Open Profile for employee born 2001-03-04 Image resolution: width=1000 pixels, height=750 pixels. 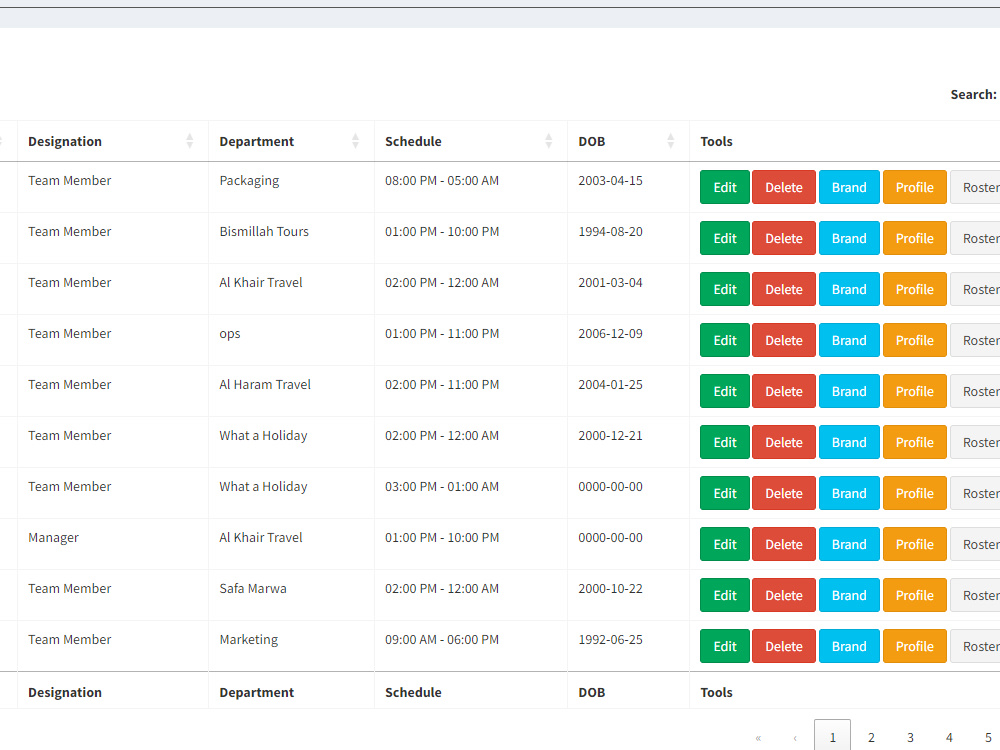pyautogui.click(x=915, y=289)
